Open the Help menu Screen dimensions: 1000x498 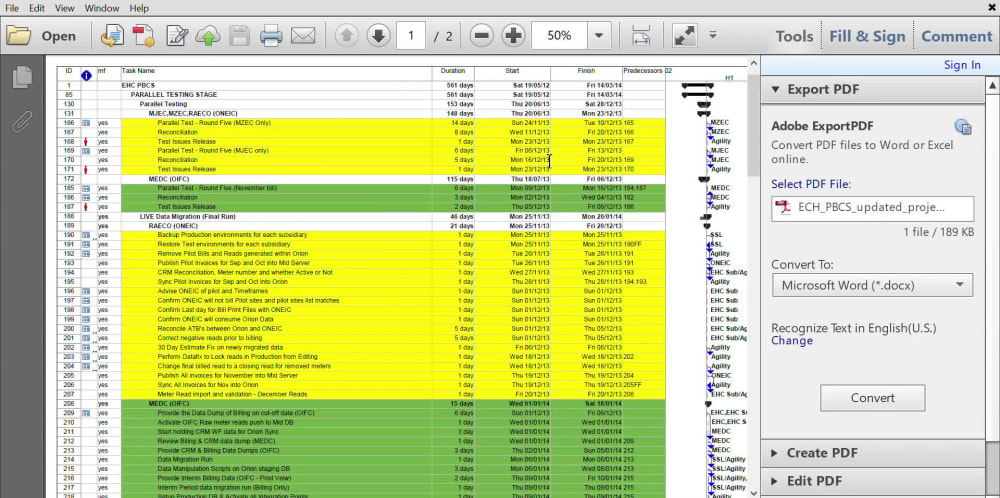(139, 8)
